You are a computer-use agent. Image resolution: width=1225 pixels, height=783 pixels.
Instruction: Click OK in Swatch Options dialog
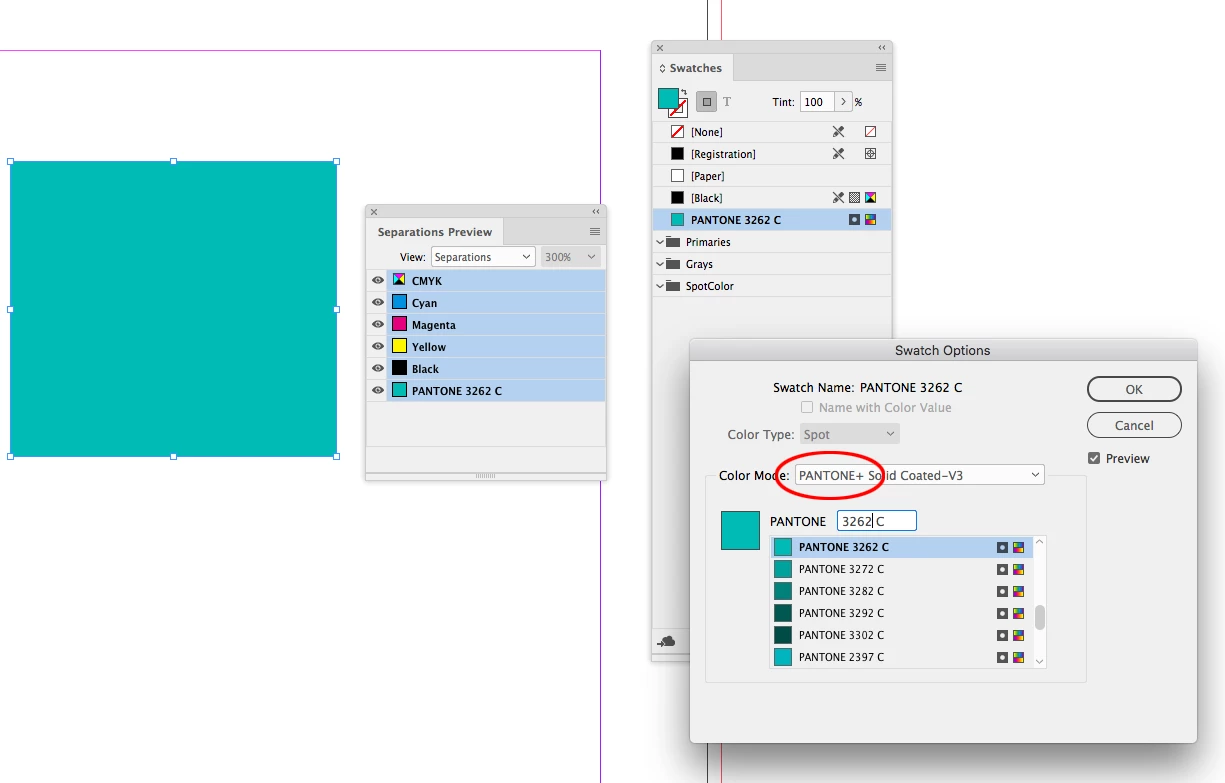click(1134, 389)
